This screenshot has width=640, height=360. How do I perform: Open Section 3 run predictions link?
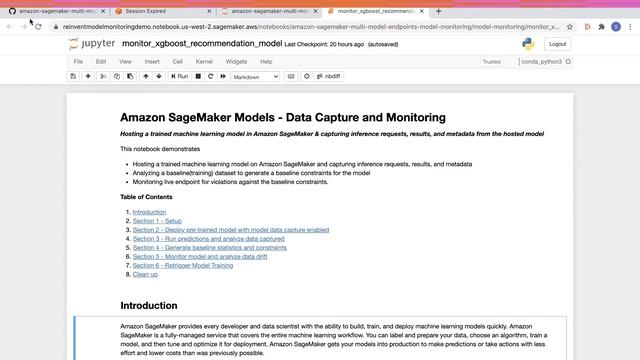point(209,239)
